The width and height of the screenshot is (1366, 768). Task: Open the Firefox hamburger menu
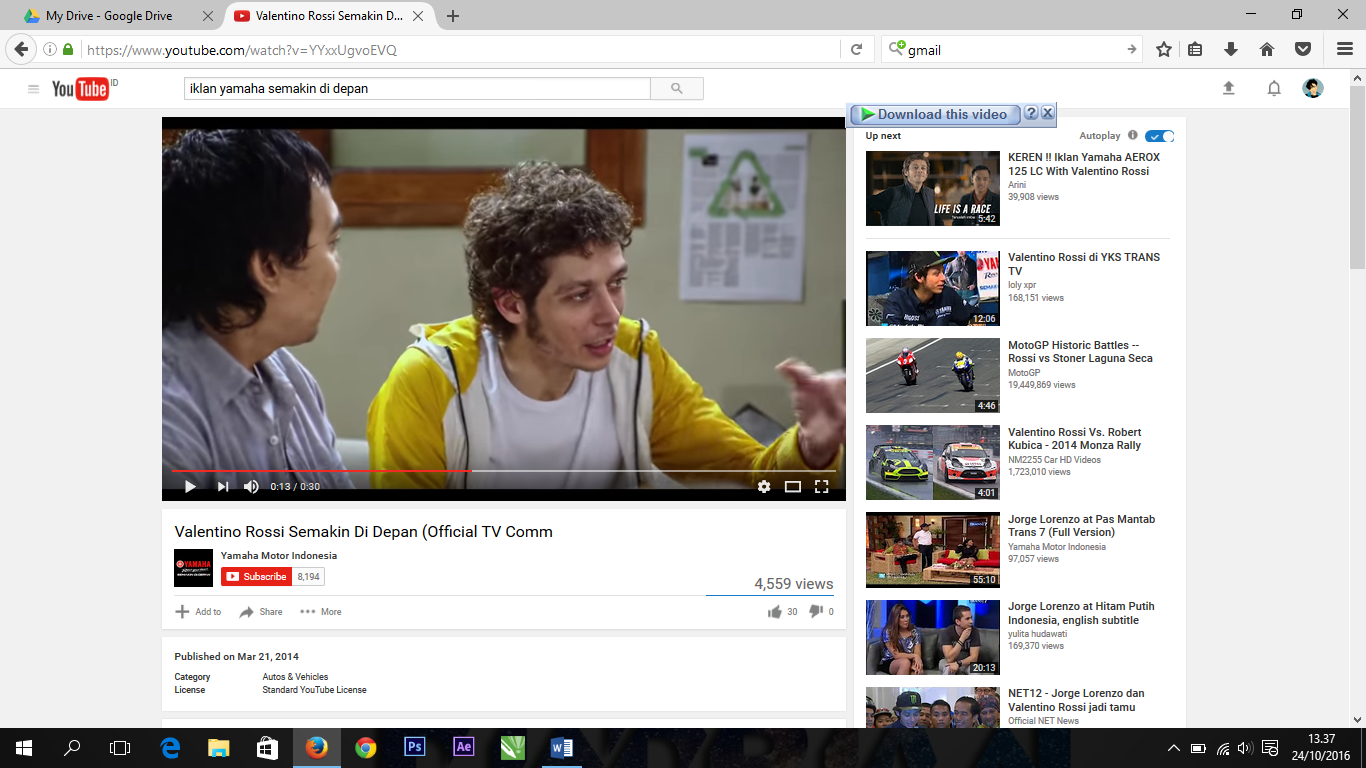pyautogui.click(x=1345, y=49)
